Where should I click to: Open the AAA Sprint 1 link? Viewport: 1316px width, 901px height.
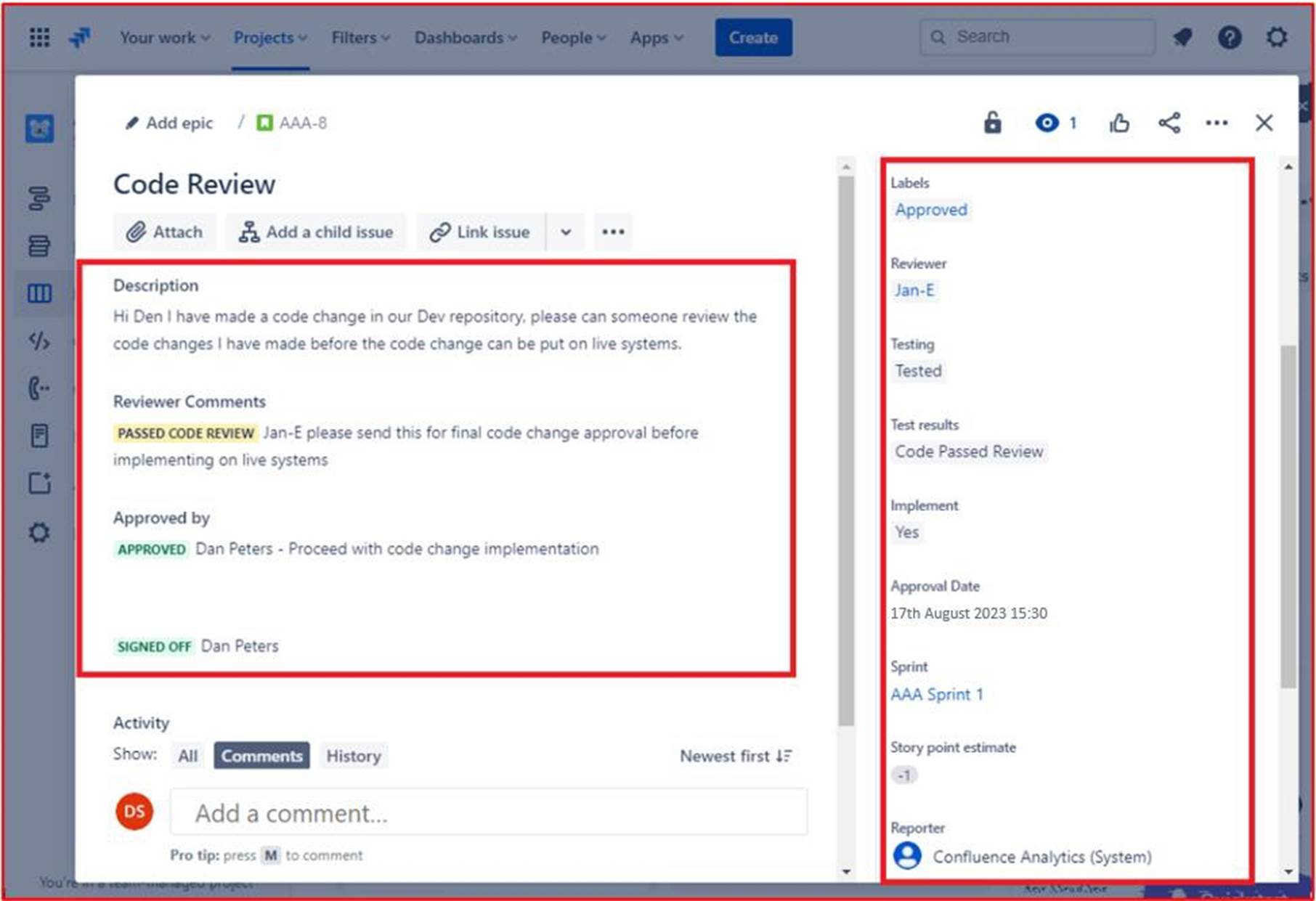pyautogui.click(x=937, y=694)
